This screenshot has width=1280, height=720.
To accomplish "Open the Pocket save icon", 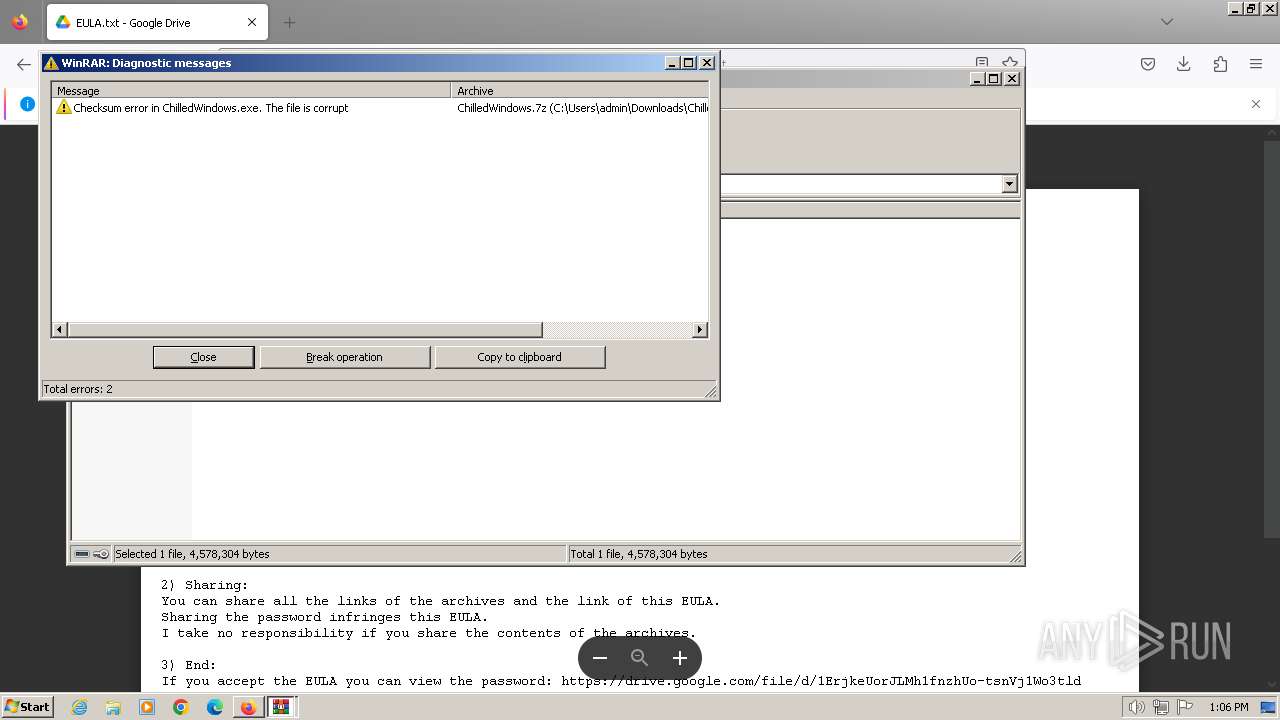I will pyautogui.click(x=1148, y=64).
